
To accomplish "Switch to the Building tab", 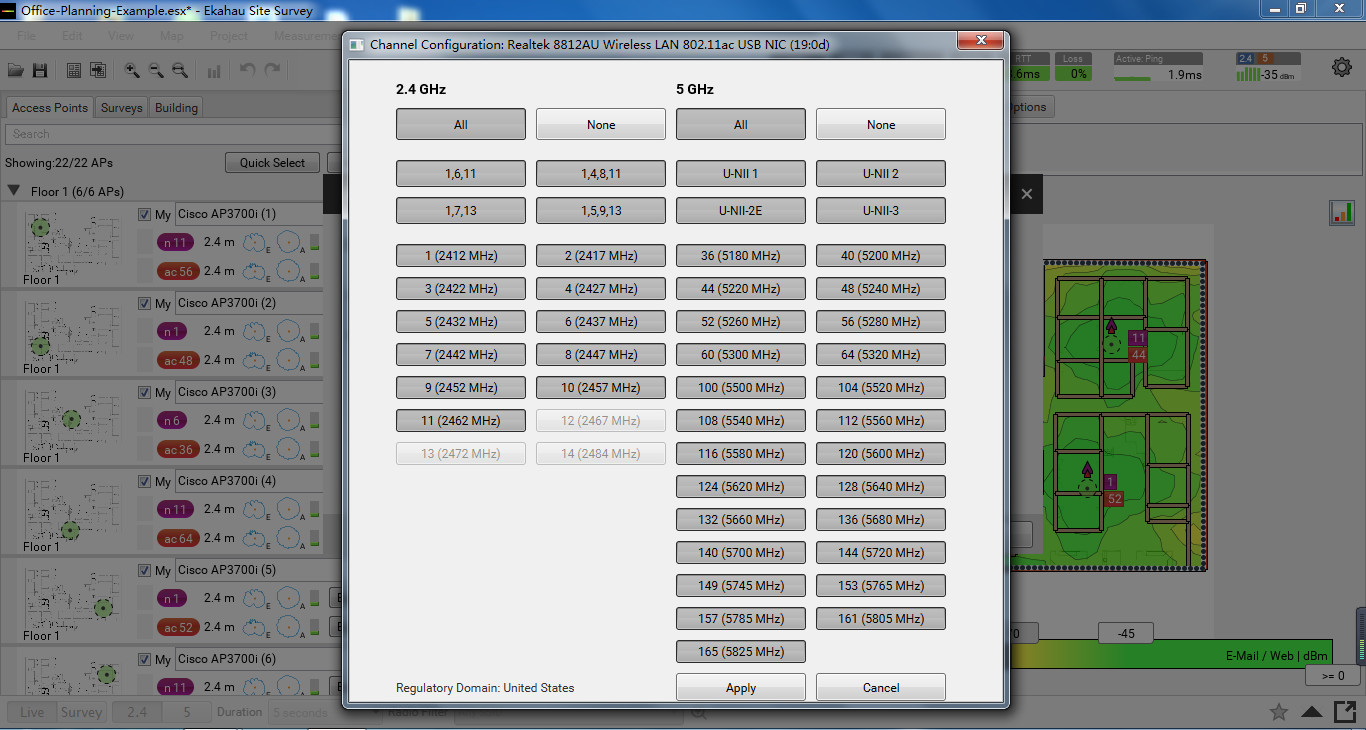I will [176, 107].
